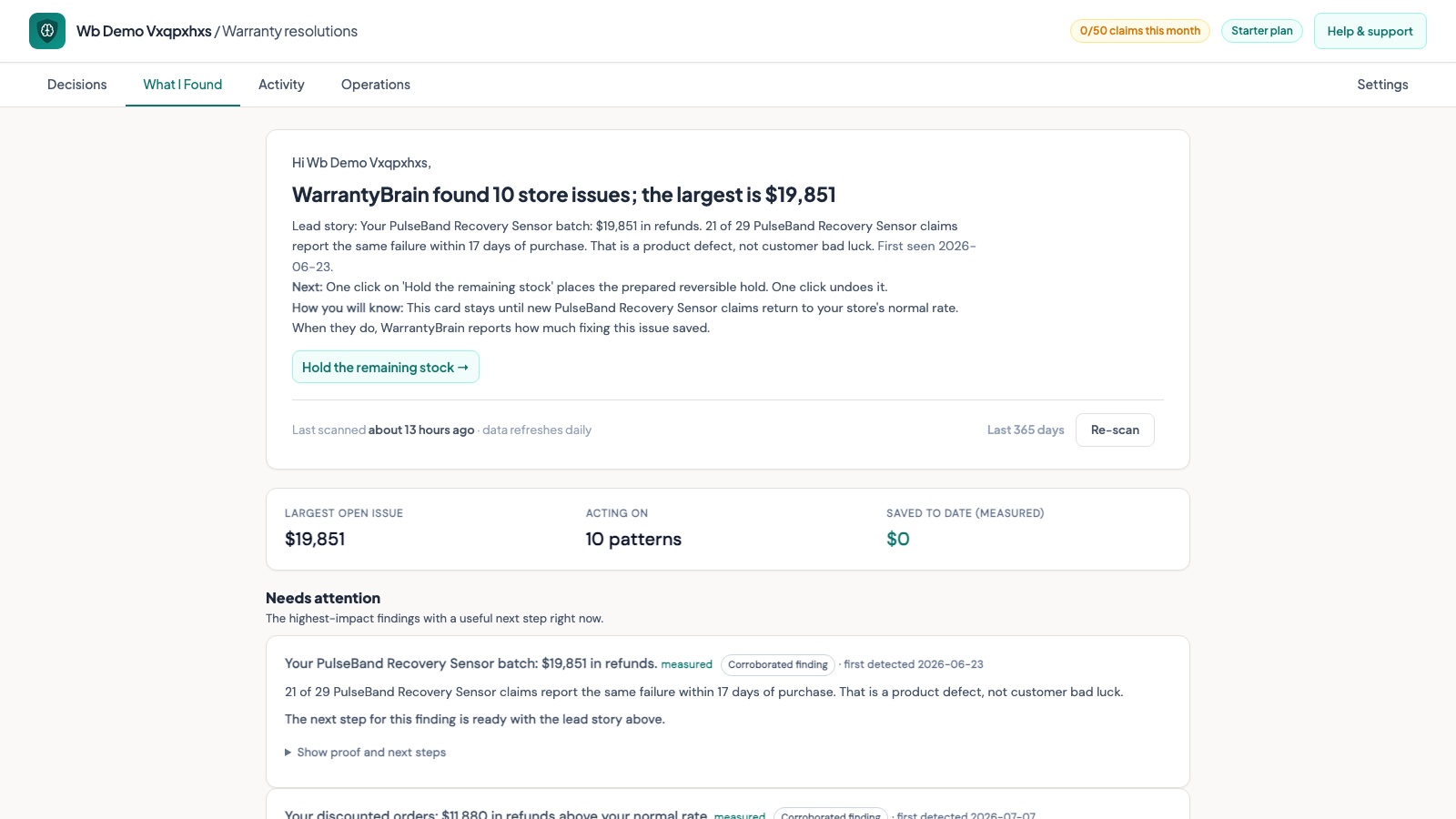The image size is (1456, 819).
Task: Click the Corroborated finding badge on PulseBand card
Action: [778, 664]
